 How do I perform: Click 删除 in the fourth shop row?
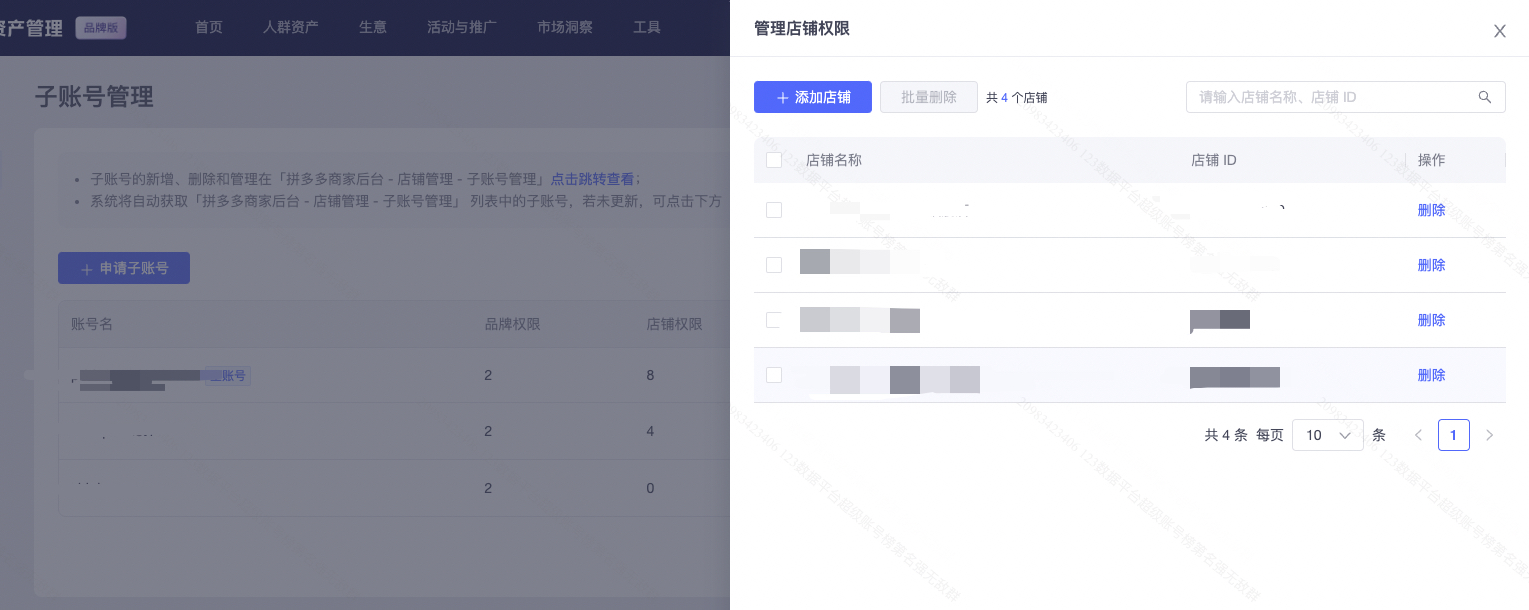point(1431,375)
